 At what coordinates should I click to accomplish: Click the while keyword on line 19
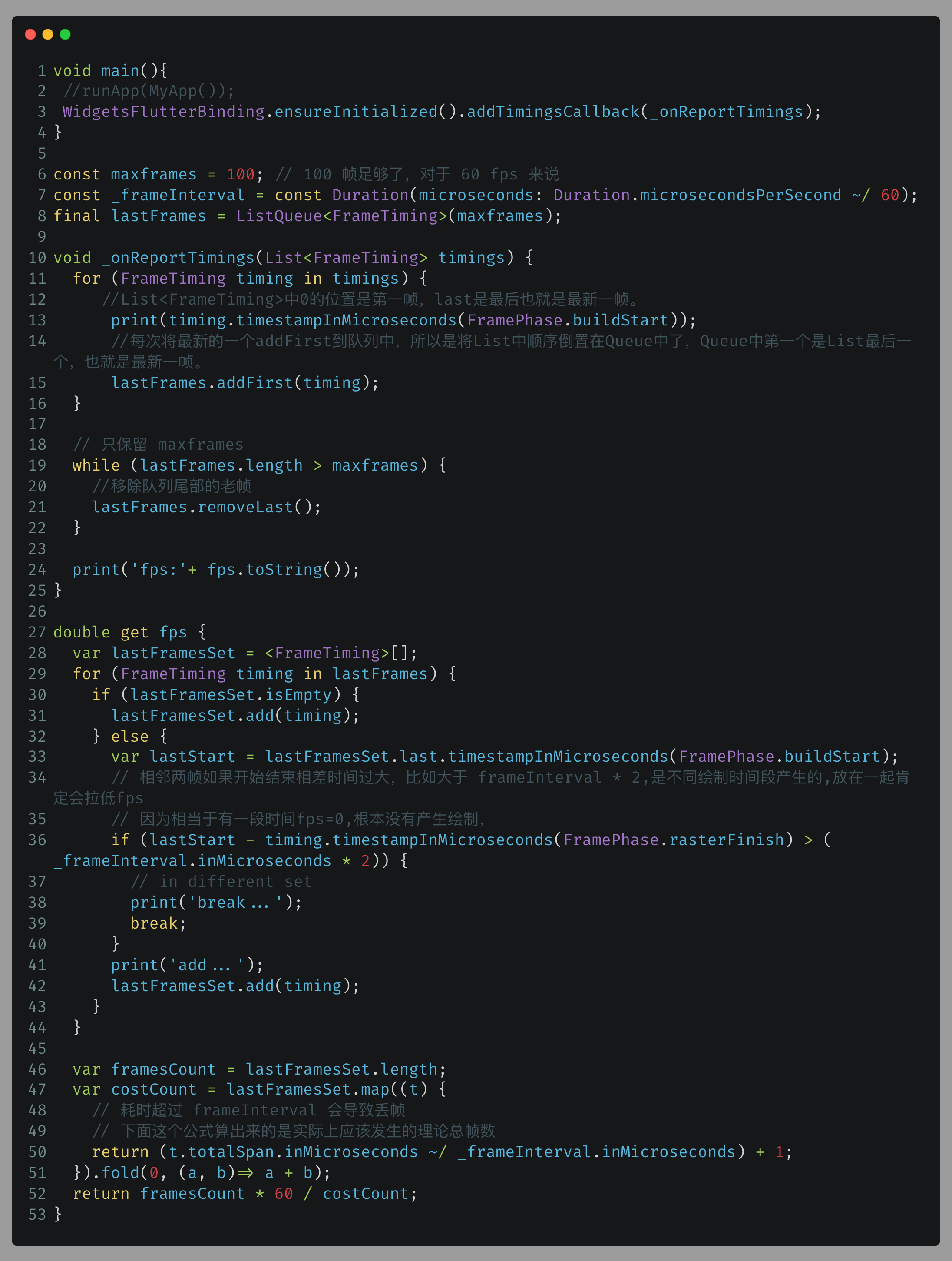click(96, 466)
